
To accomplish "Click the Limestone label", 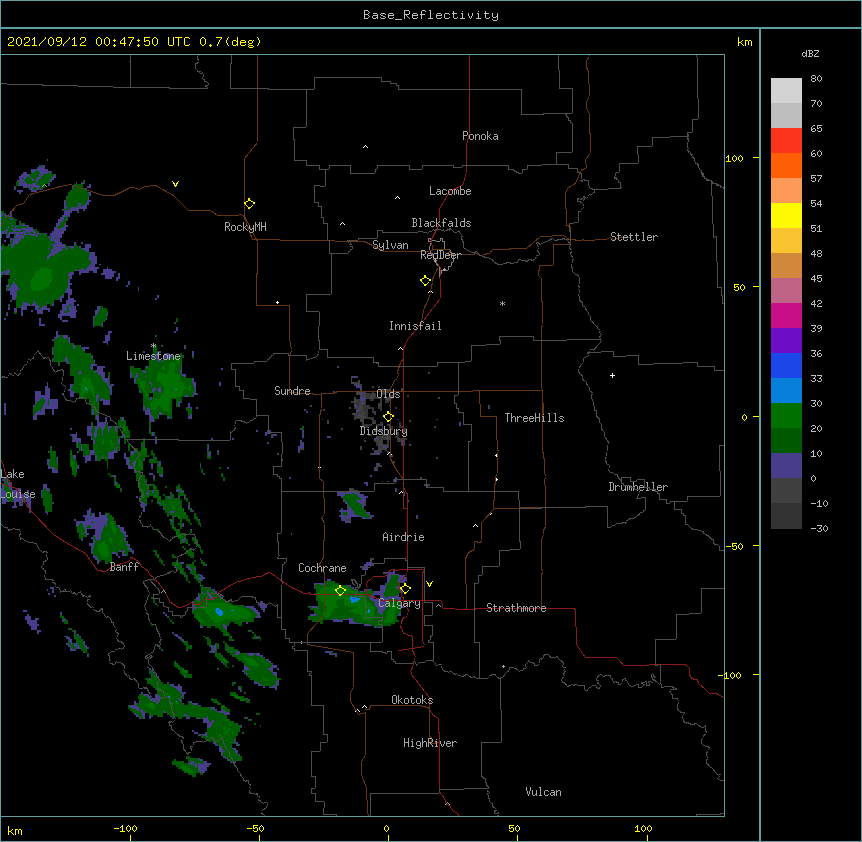I will point(153,356).
